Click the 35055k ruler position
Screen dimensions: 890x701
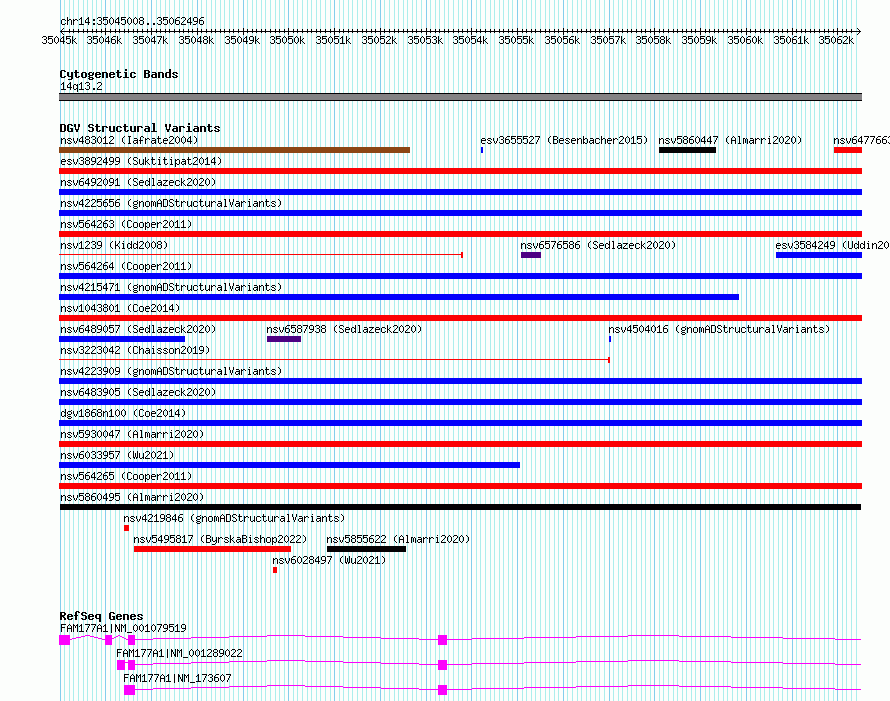[x=516, y=40]
